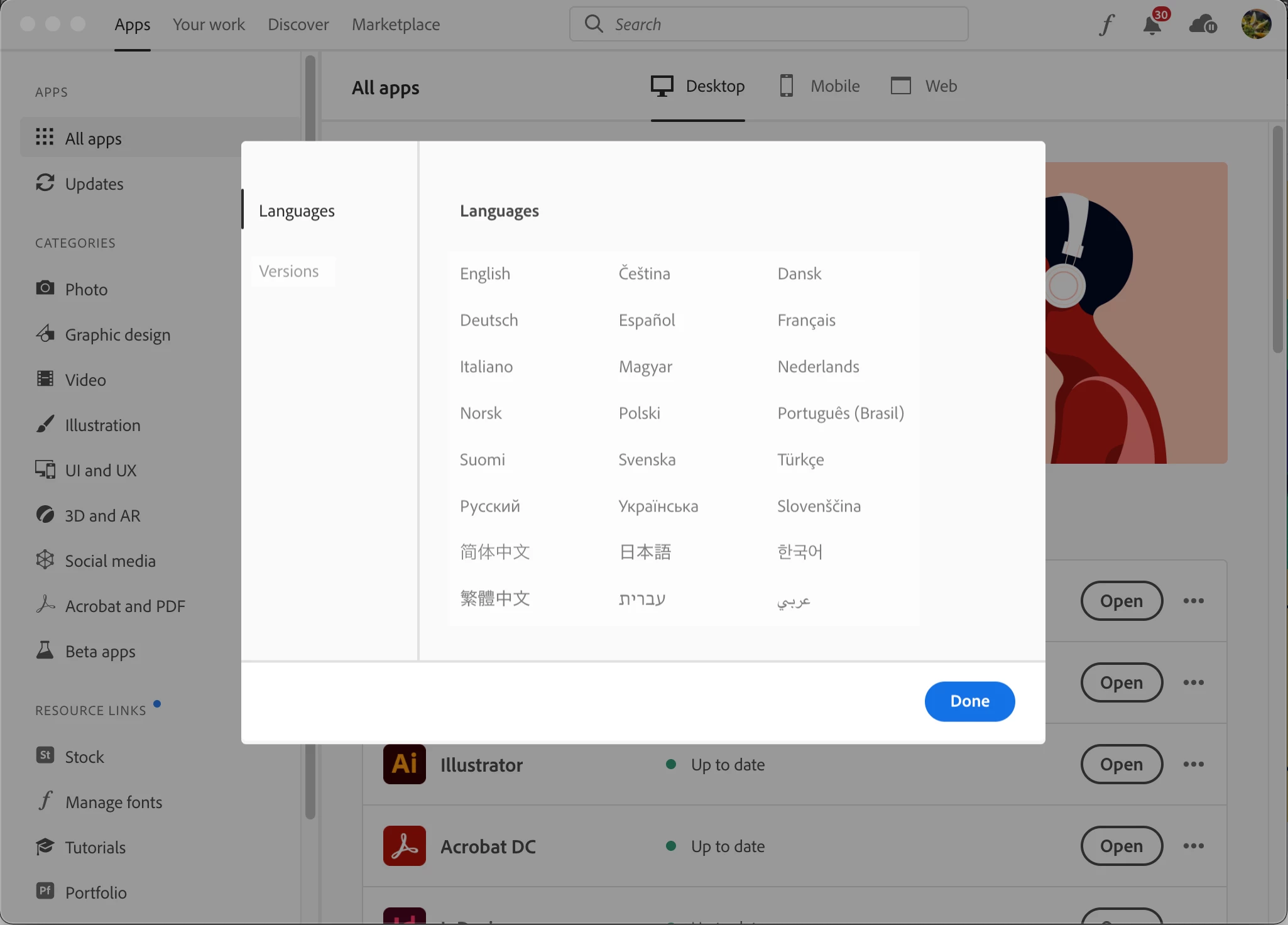Click the Illustrator app icon
This screenshot has height=925, width=1288.
pos(404,764)
